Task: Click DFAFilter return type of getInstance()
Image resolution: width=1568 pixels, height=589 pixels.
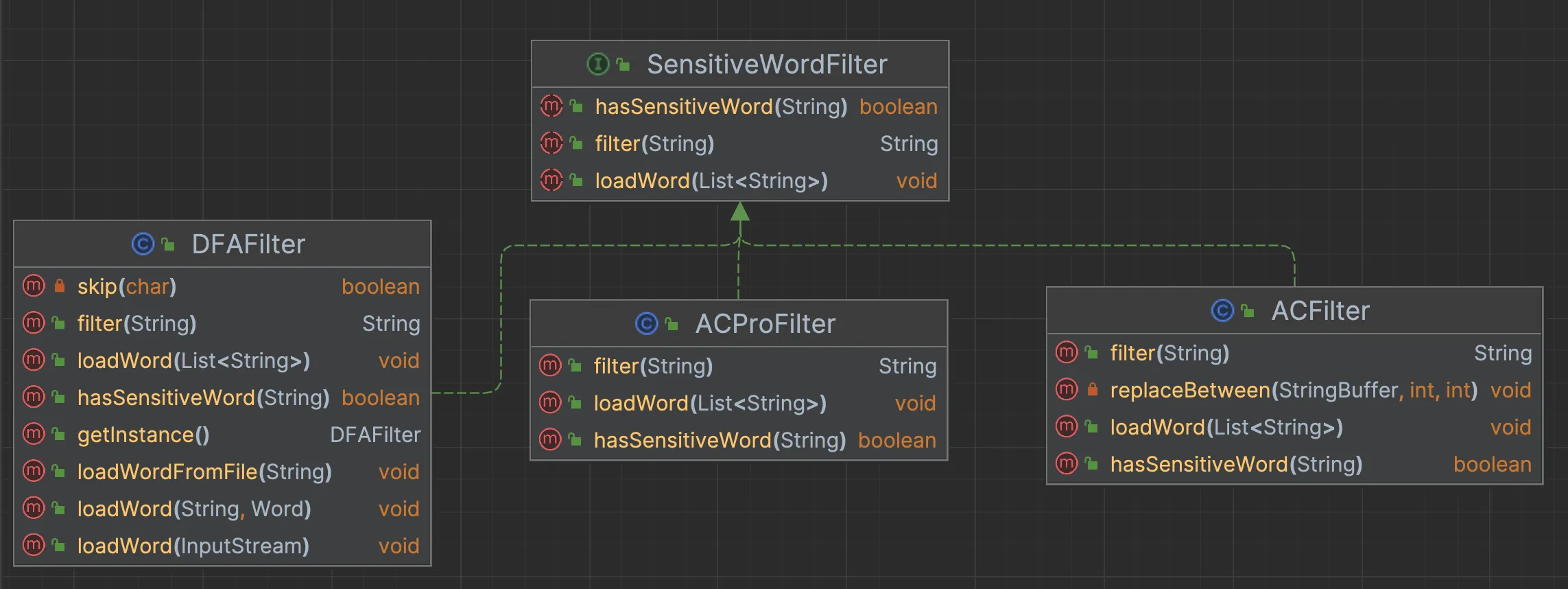Action: [x=375, y=435]
